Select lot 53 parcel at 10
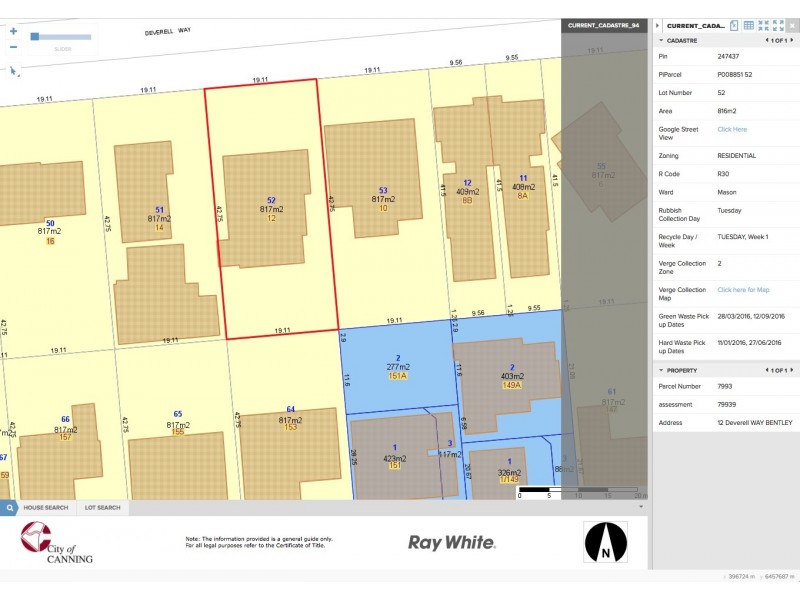 [x=383, y=199]
